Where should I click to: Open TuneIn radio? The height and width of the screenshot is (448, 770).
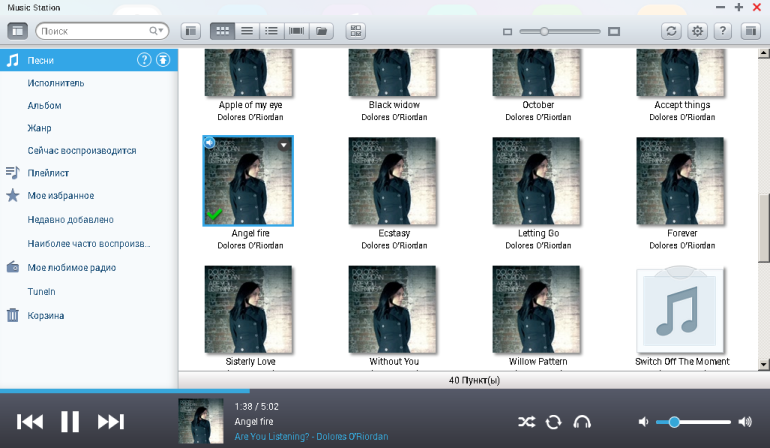click(x=41, y=292)
